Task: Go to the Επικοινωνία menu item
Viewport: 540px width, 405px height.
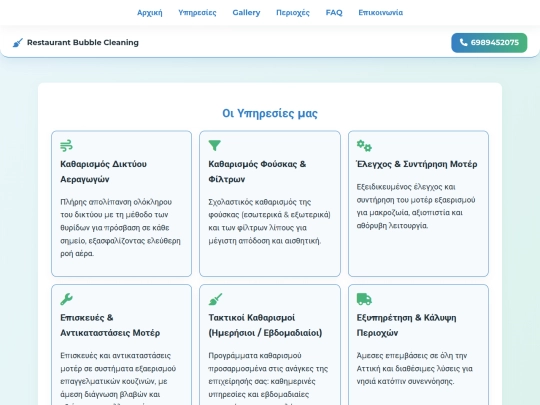Action: click(x=381, y=13)
